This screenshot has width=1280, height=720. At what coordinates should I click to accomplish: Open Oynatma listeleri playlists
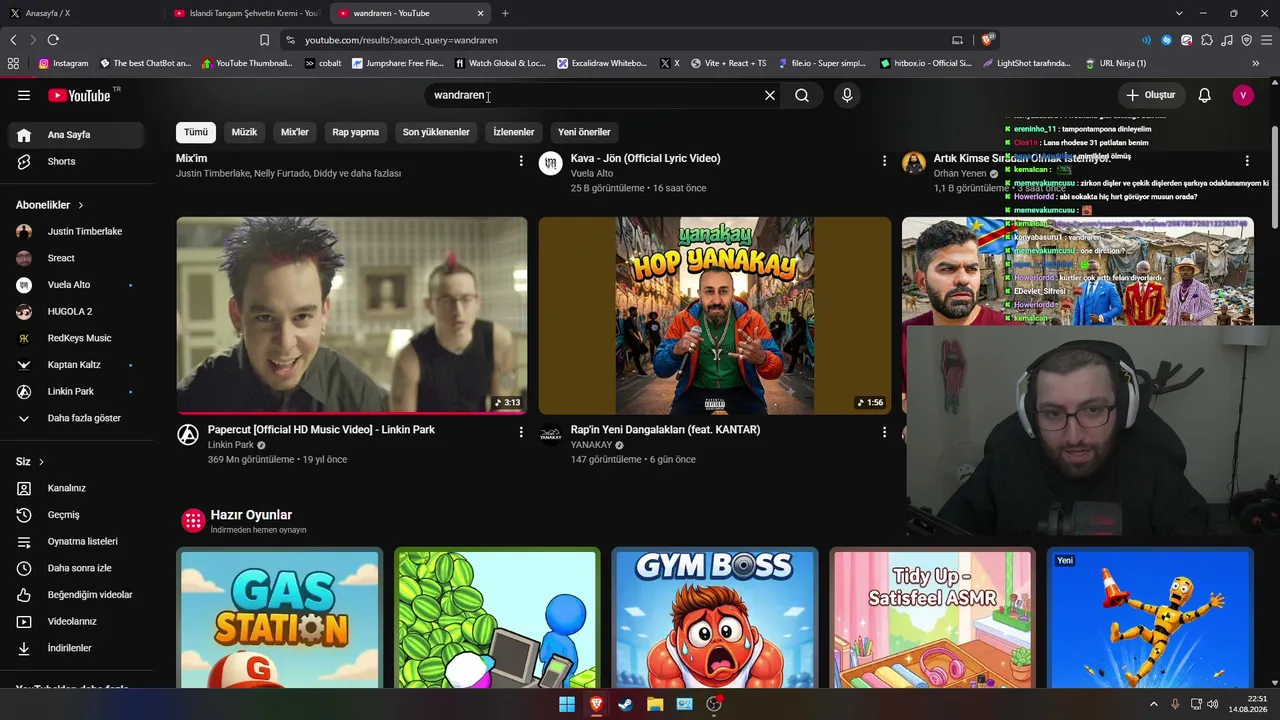[77, 541]
